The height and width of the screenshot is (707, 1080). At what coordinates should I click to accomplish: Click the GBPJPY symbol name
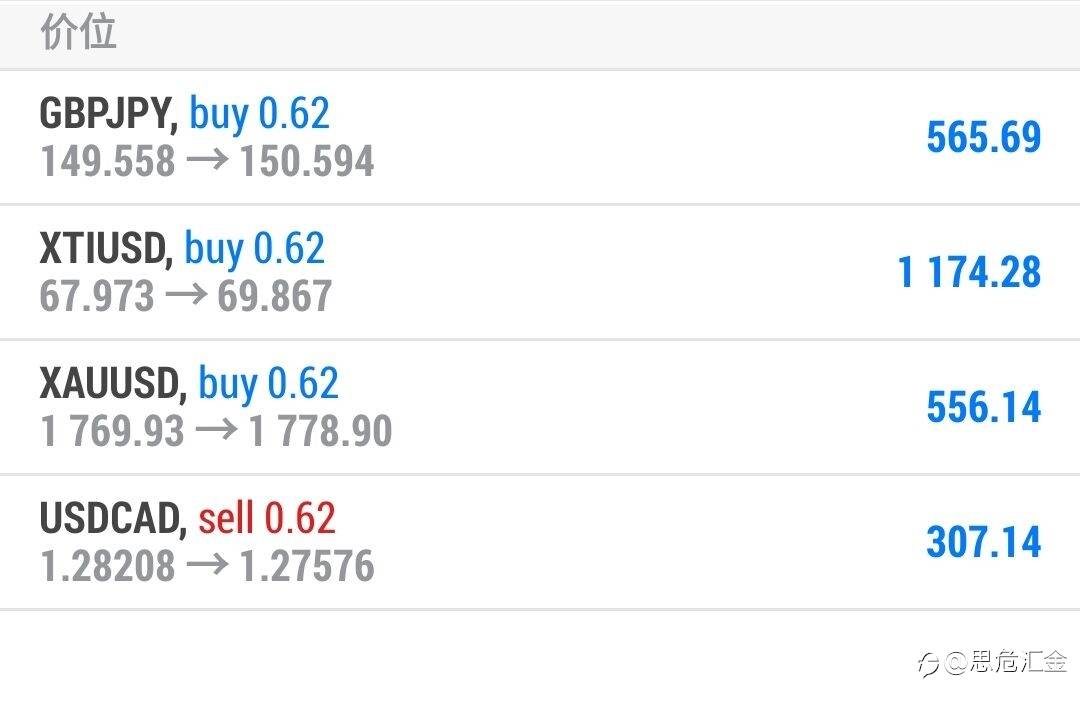click(109, 114)
